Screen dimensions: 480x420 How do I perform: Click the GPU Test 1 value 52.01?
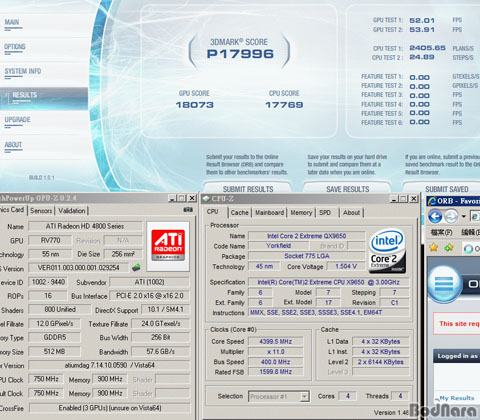click(422, 20)
